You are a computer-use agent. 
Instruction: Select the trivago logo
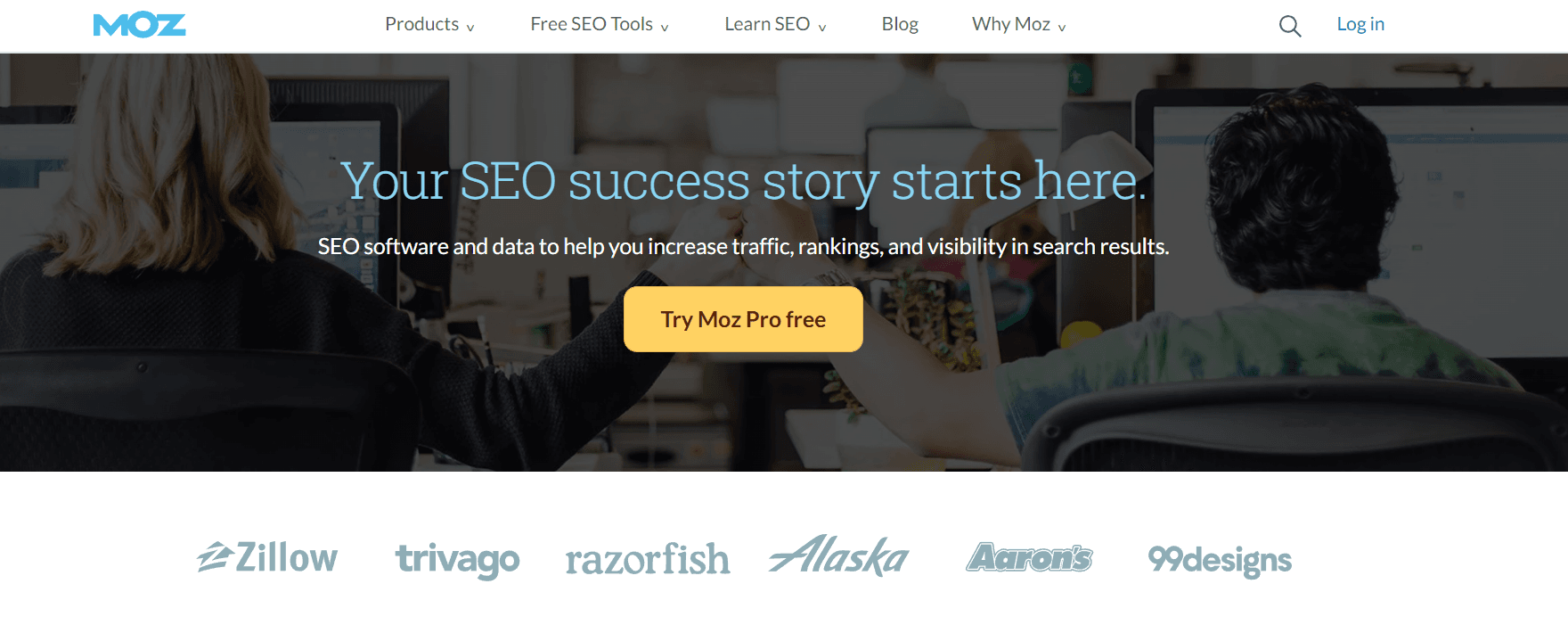[457, 559]
